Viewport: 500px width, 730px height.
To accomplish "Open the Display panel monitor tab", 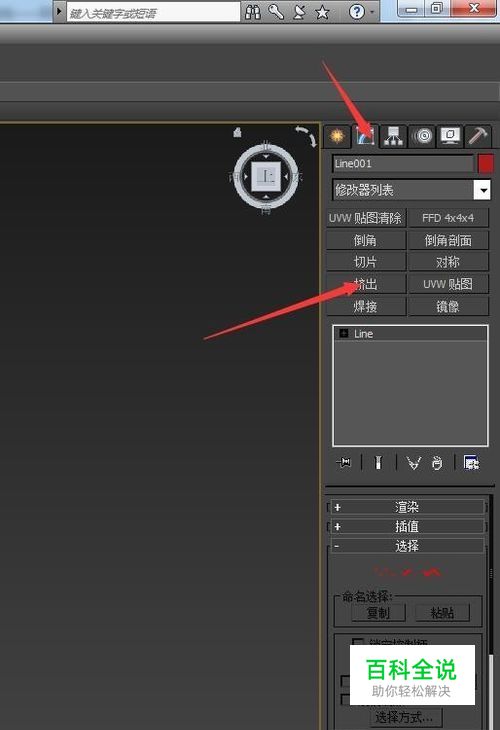I will coord(450,136).
